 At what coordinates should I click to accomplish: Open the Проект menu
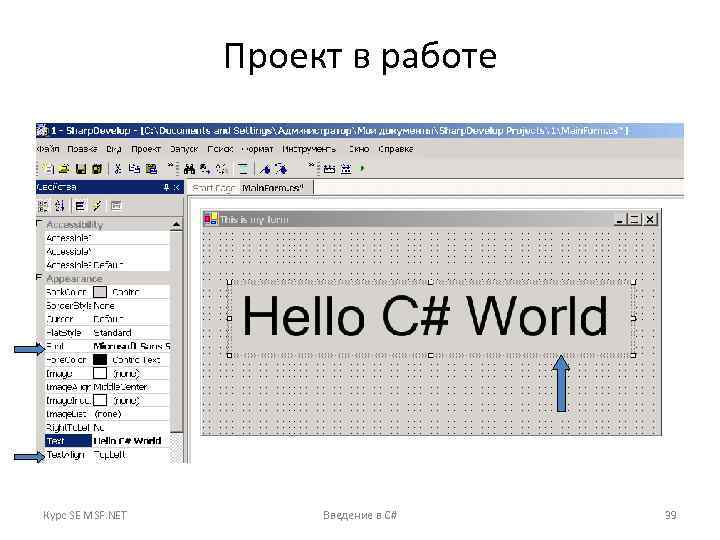(x=146, y=149)
